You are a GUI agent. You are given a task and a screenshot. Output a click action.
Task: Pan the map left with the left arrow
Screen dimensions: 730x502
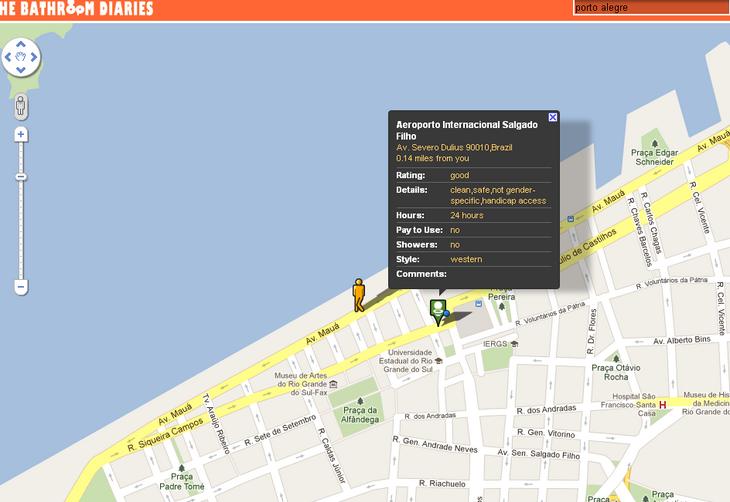tap(9, 58)
